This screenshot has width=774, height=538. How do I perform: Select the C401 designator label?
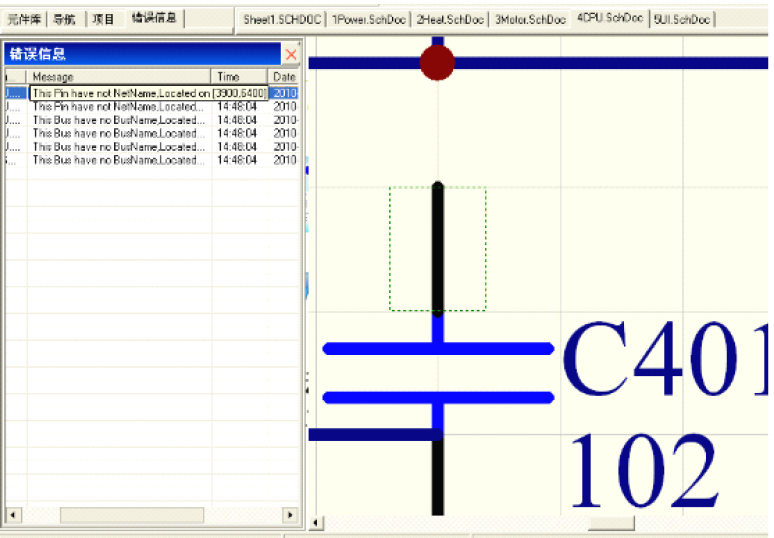click(664, 360)
